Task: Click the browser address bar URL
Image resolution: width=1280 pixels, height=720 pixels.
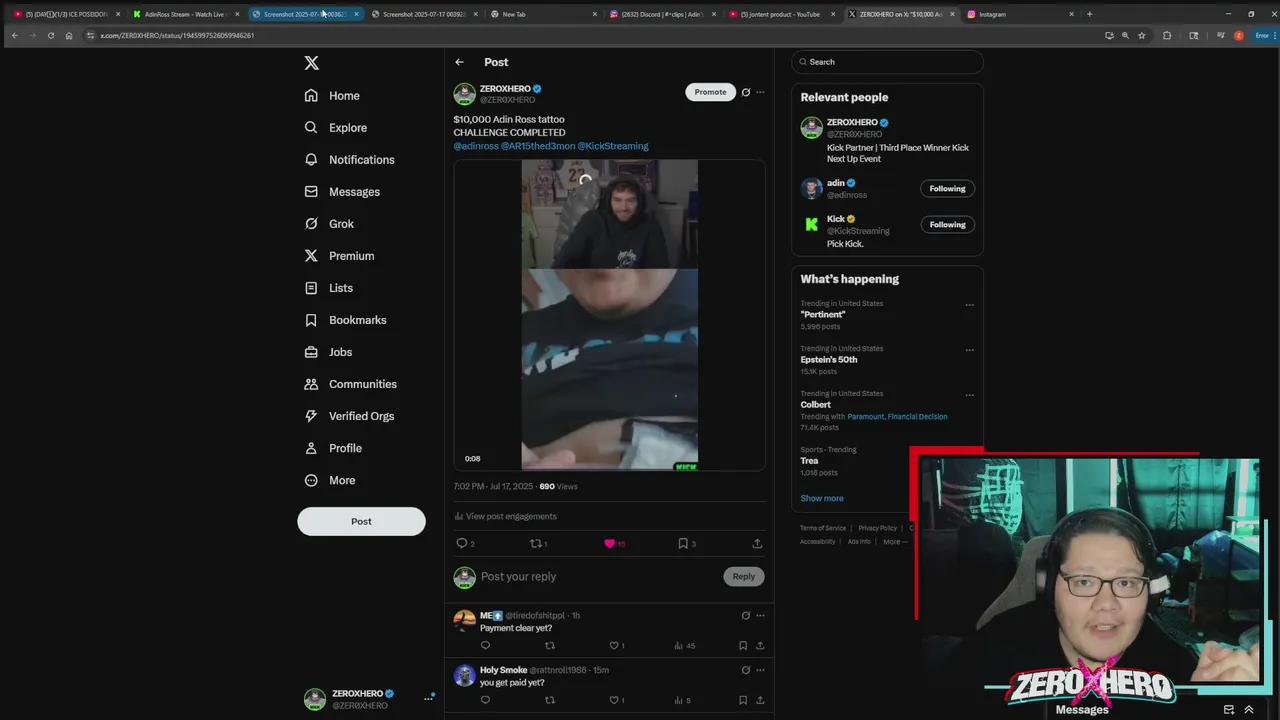Action: click(177, 35)
